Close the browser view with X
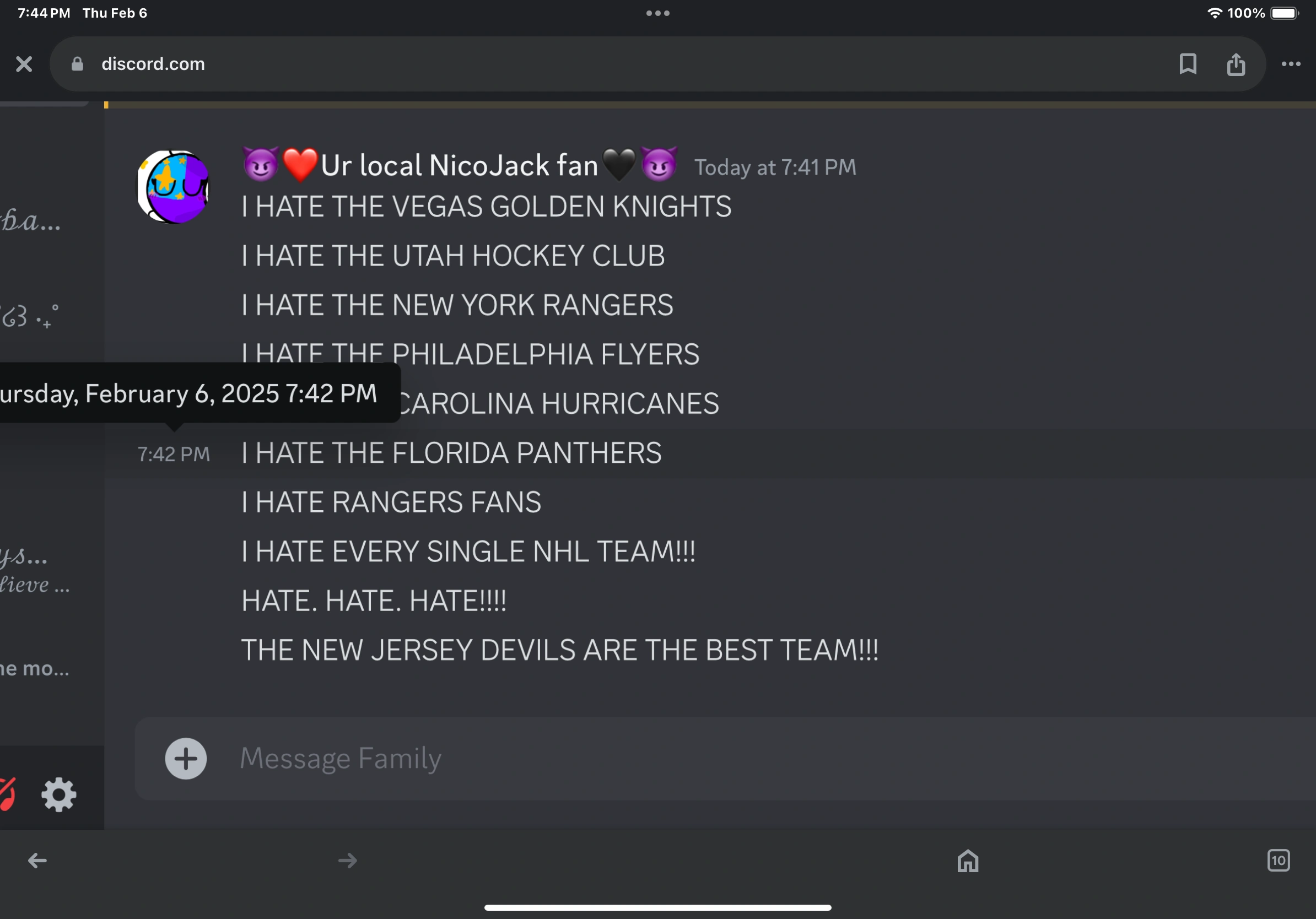 click(x=24, y=64)
